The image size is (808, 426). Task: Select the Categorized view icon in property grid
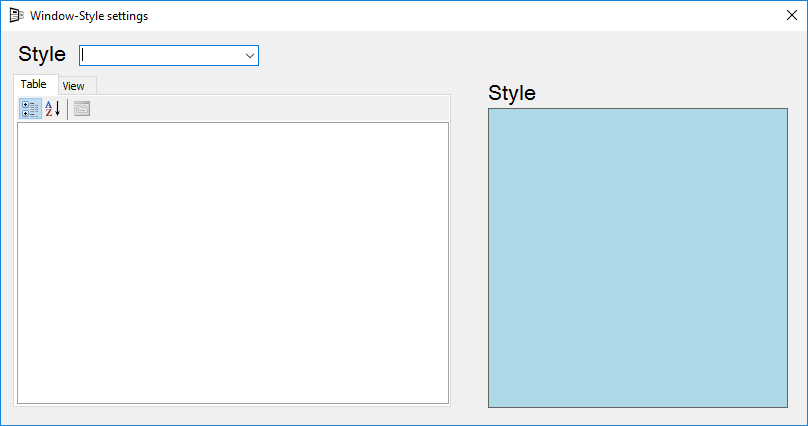30,109
